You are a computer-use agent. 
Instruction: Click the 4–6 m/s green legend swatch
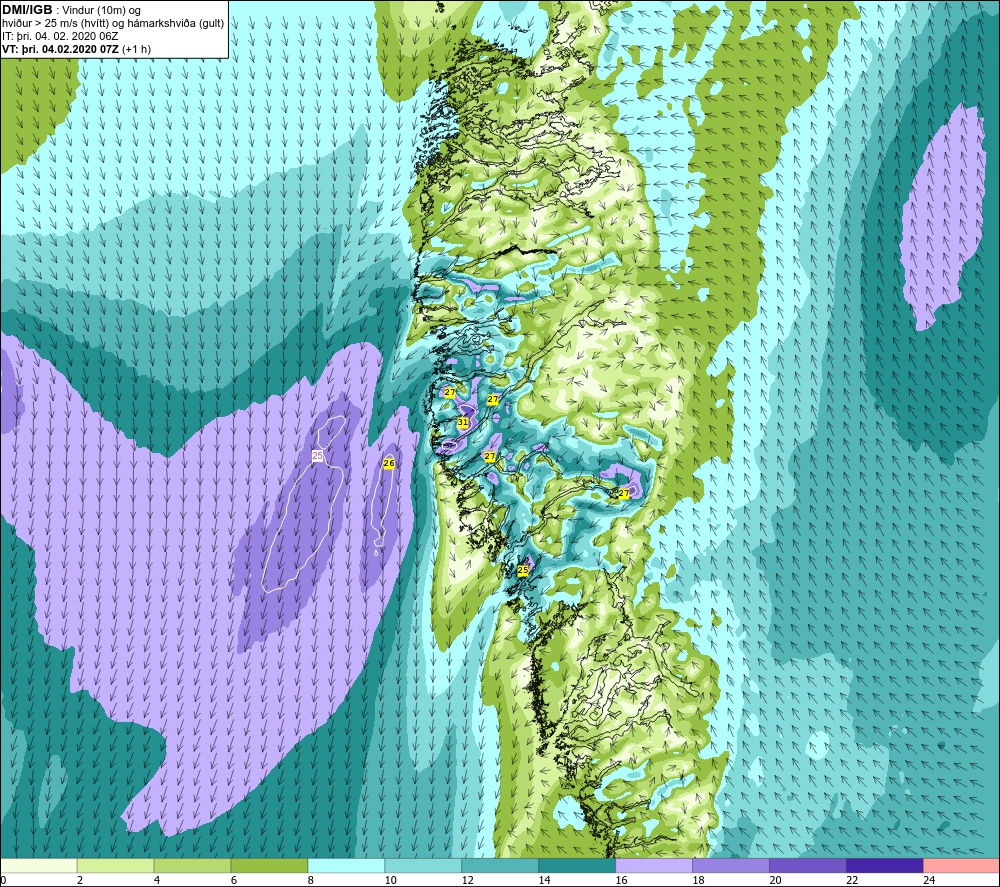[193, 865]
